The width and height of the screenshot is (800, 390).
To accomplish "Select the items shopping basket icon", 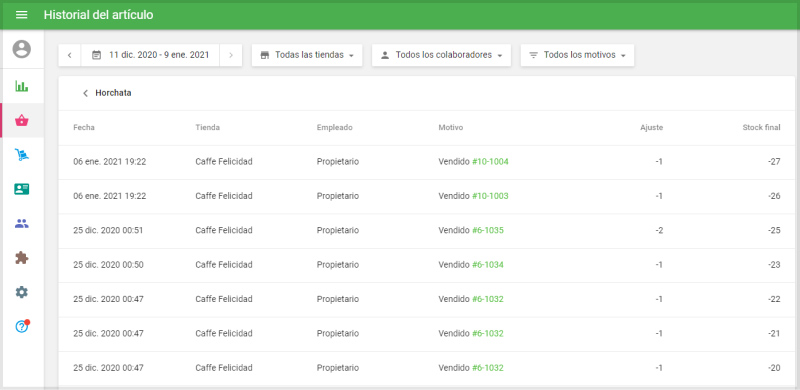I will click(x=22, y=121).
